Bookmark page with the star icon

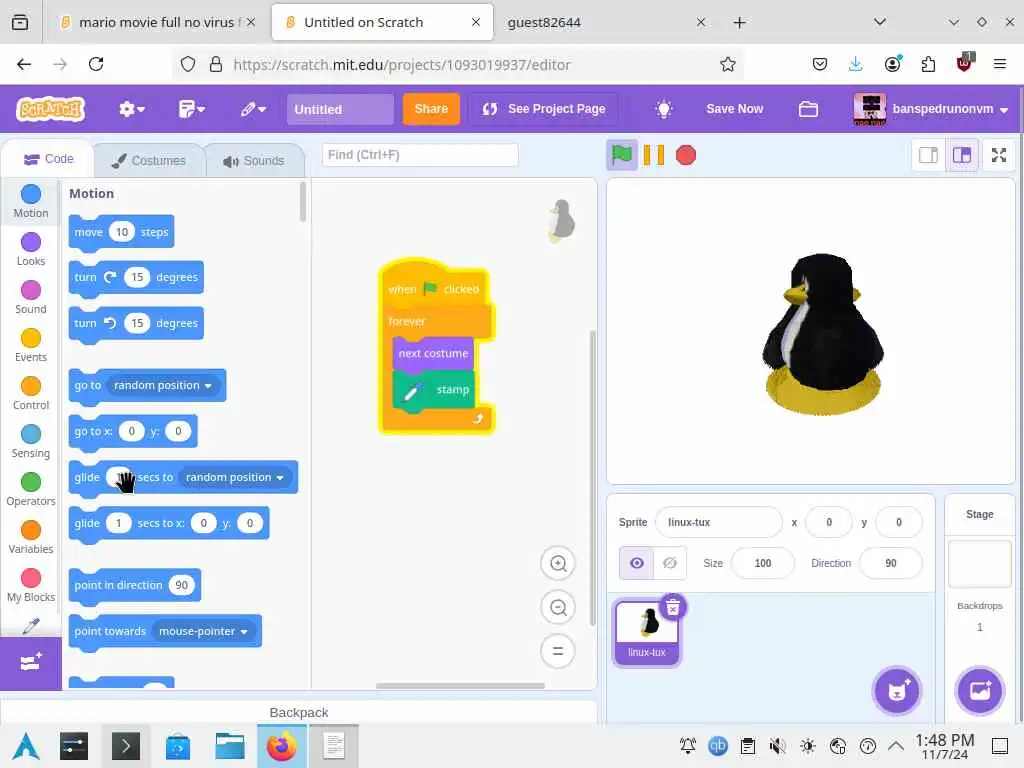[728, 64]
